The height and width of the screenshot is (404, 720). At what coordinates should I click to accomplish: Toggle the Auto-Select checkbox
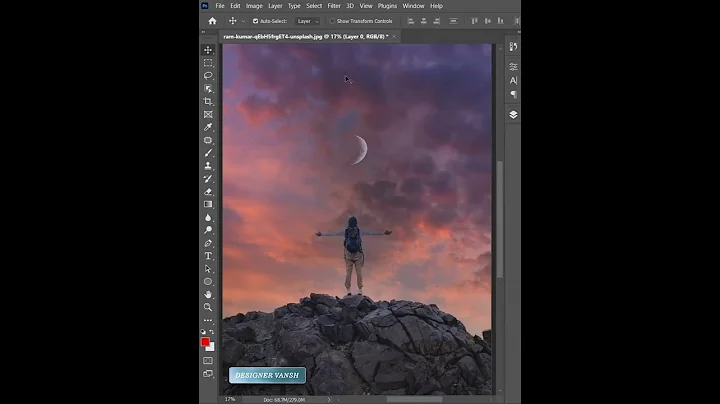coord(256,21)
